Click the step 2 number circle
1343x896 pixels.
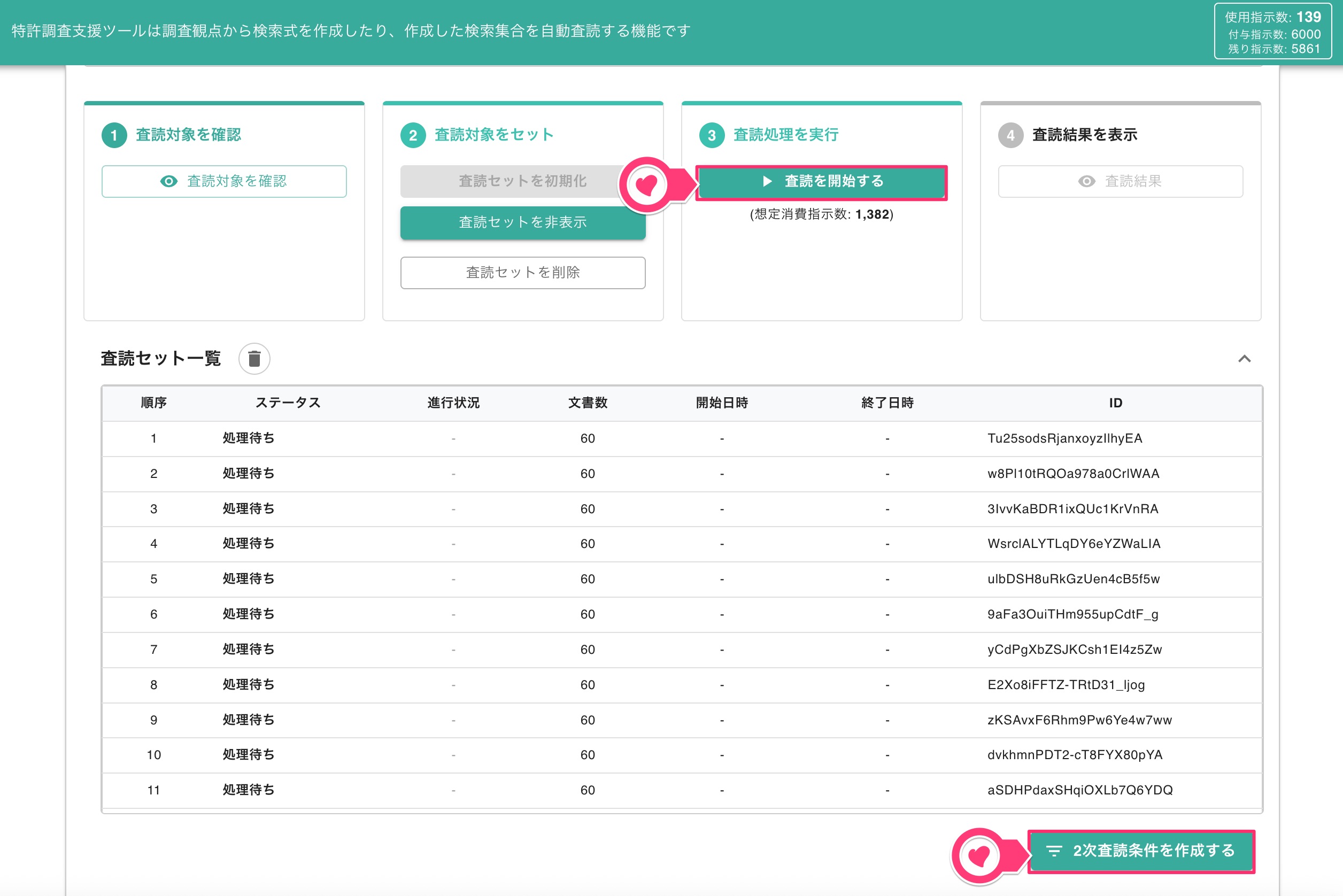(413, 135)
